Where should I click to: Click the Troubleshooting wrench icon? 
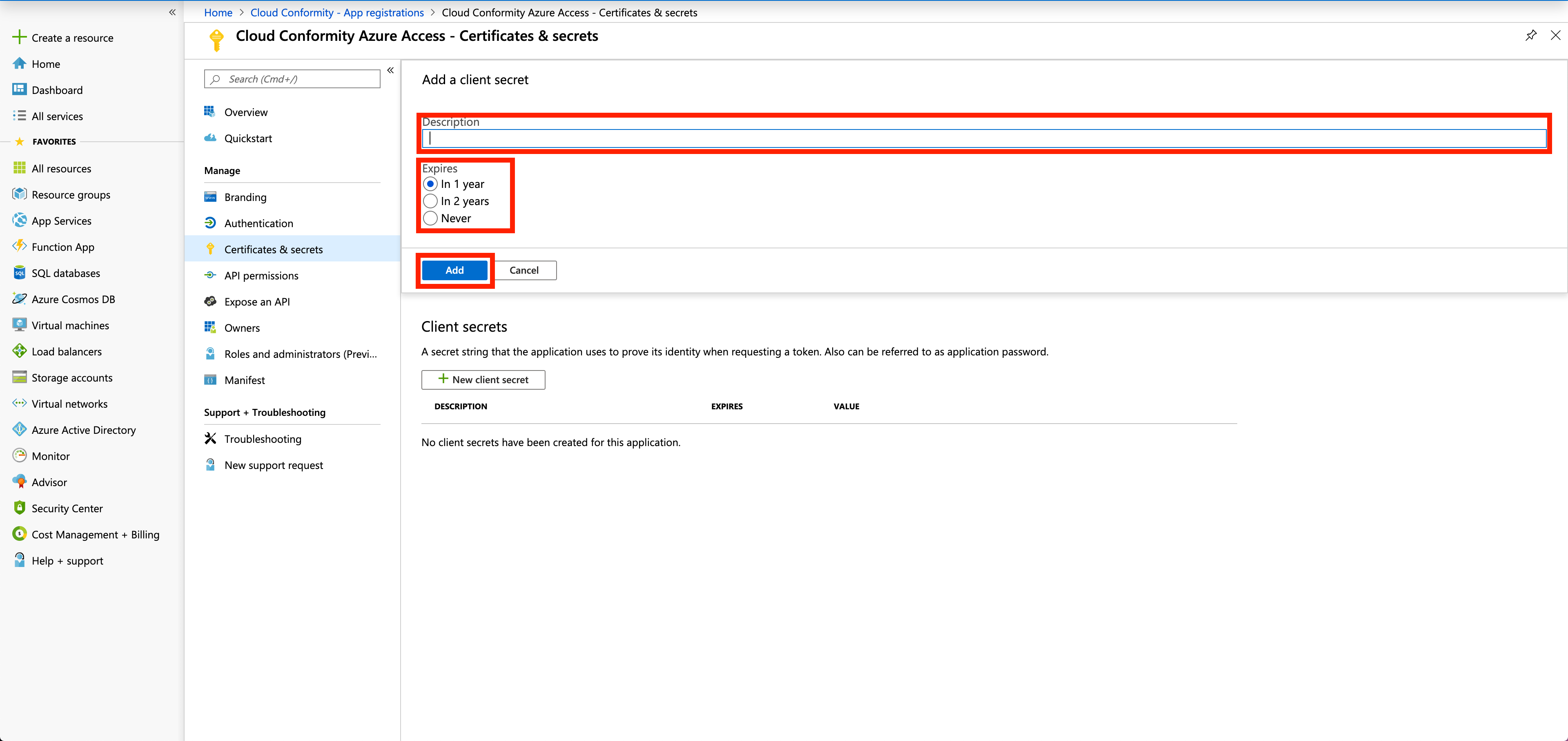coord(210,438)
